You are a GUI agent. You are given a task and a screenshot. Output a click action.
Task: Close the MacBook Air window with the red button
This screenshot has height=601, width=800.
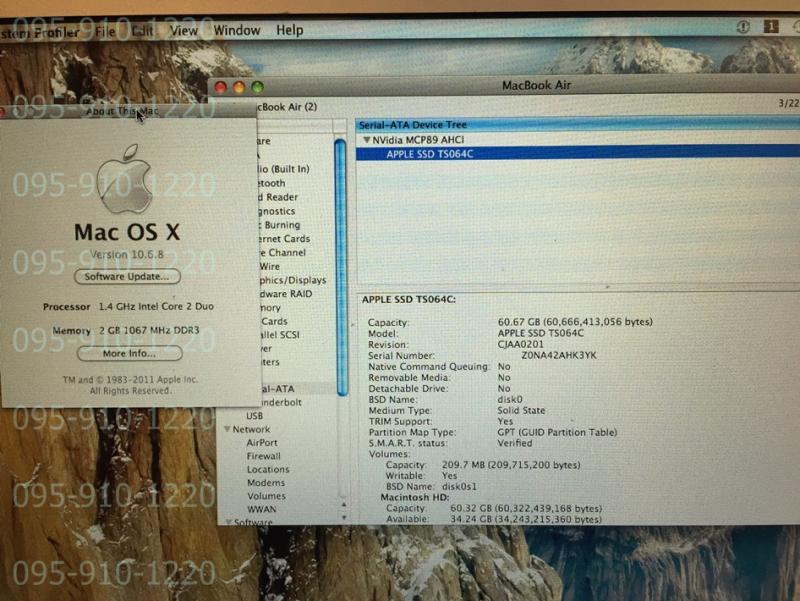pyautogui.click(x=220, y=87)
